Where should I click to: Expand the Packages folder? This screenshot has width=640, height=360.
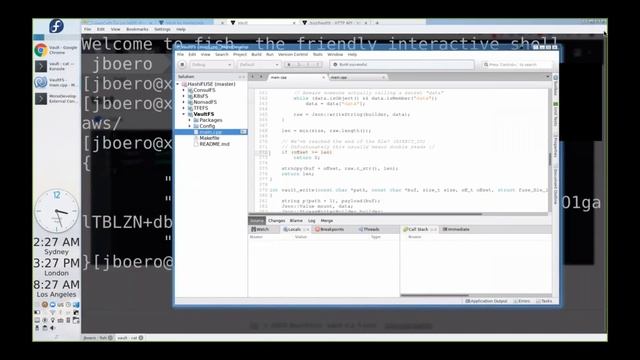pyautogui.click(x=189, y=120)
